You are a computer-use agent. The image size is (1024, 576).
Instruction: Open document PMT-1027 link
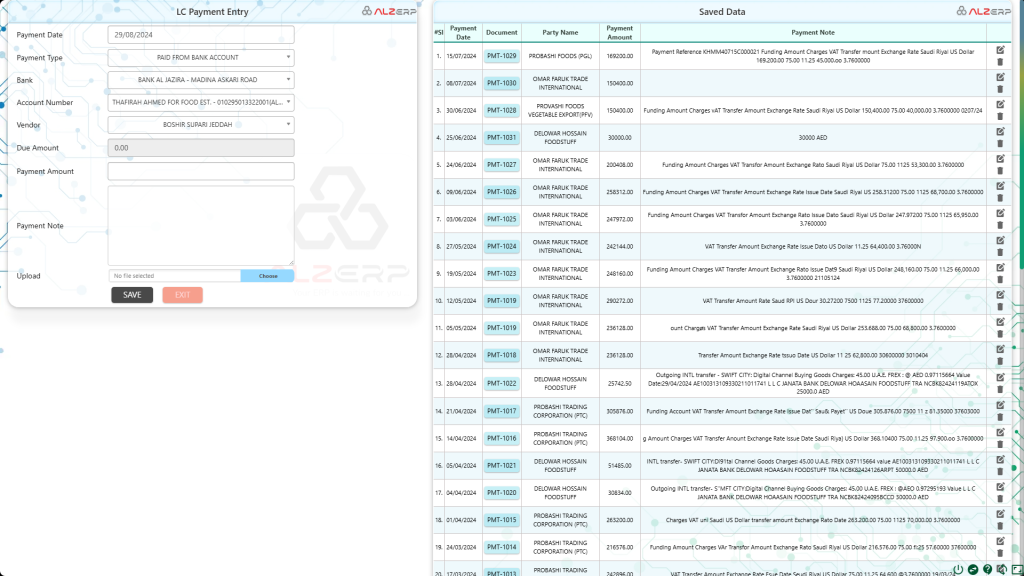(x=502, y=165)
